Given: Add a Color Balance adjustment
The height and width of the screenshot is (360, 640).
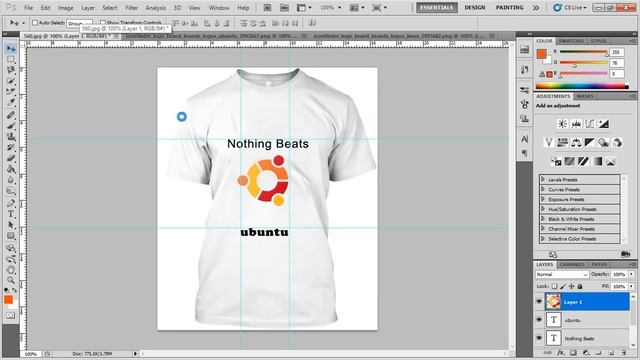Looking at the screenshot, I should click(576, 142).
